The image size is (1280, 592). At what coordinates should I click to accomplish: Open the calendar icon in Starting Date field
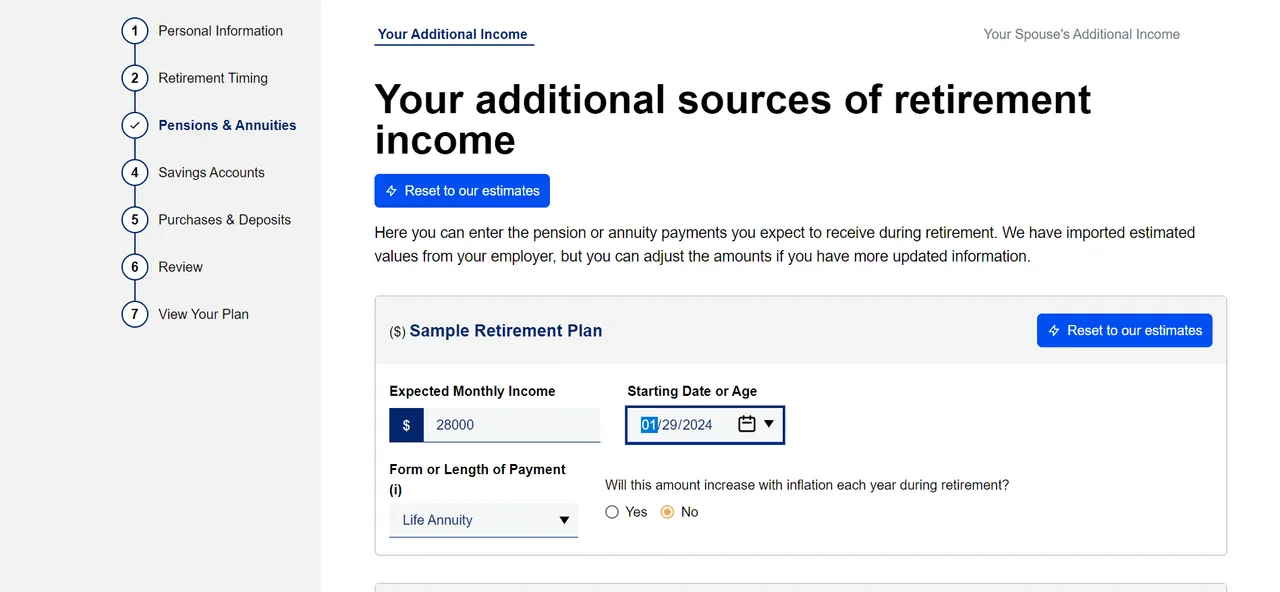[747, 424]
